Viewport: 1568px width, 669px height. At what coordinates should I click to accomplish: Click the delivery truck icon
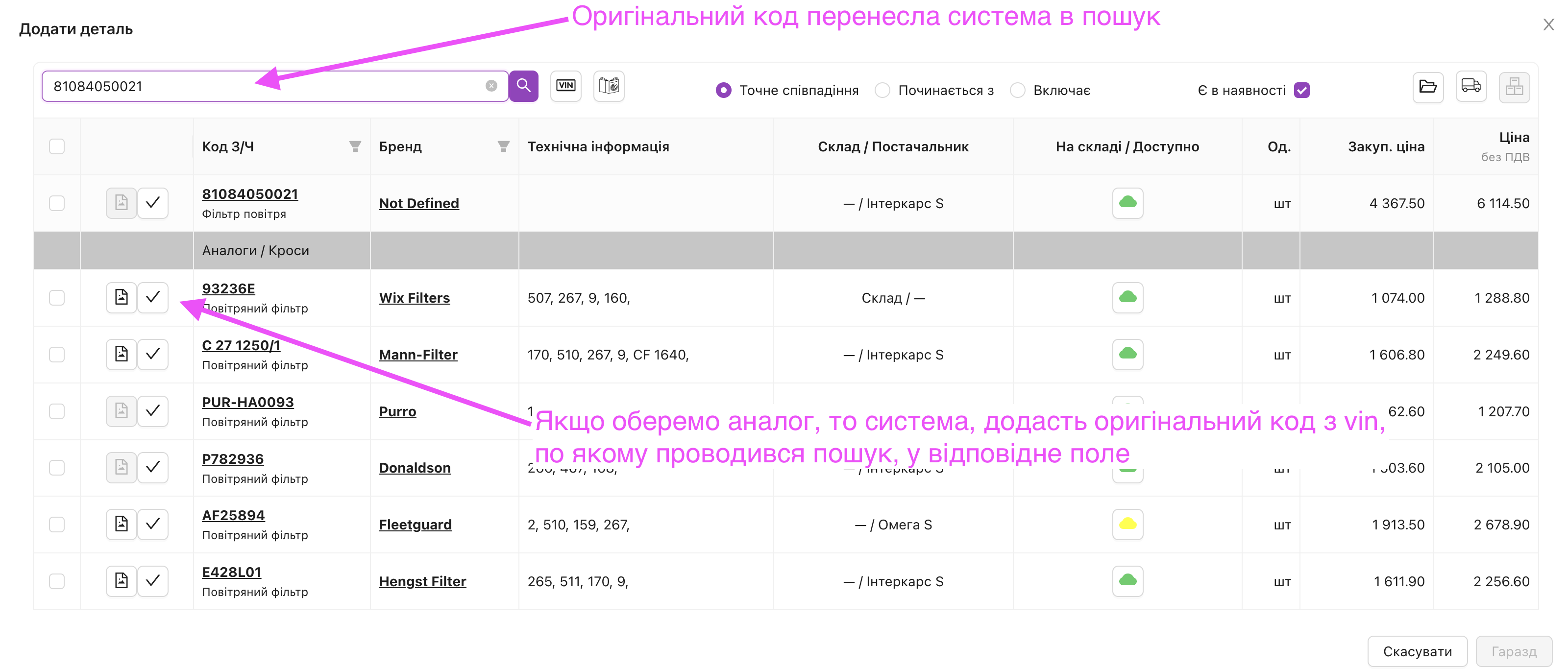[1470, 87]
